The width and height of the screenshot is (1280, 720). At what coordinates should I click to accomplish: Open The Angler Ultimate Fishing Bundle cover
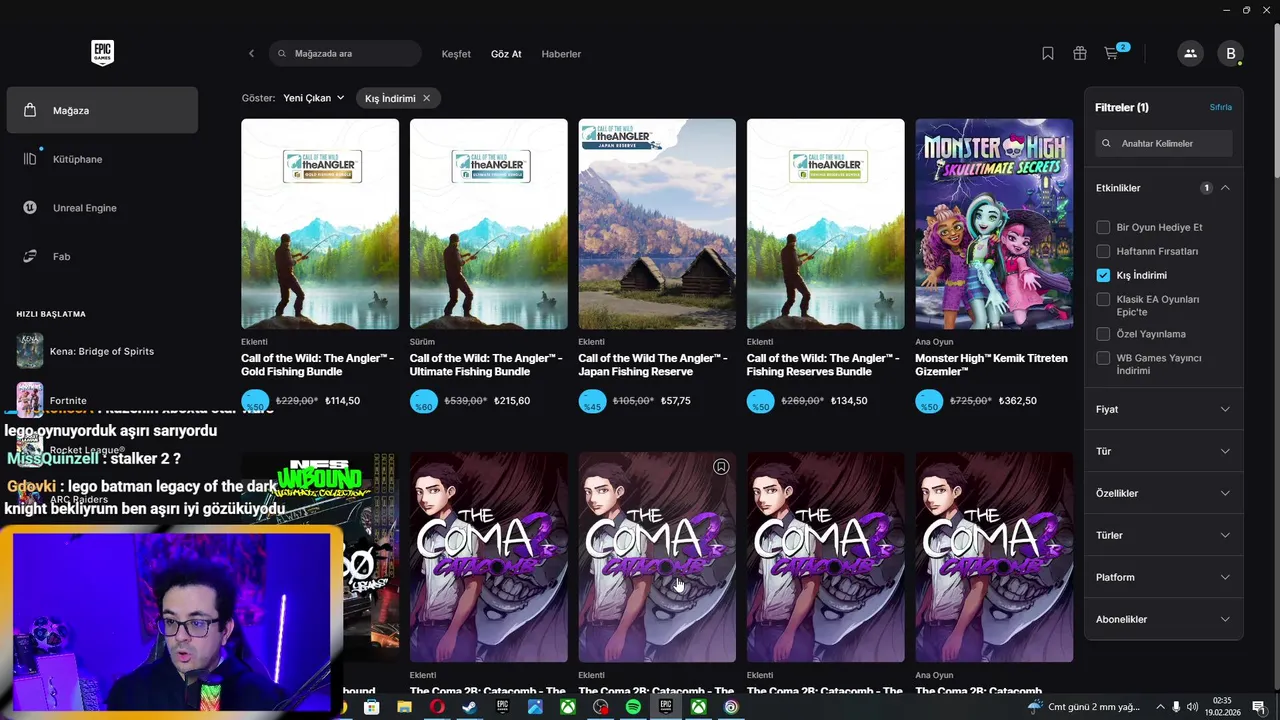(x=488, y=224)
